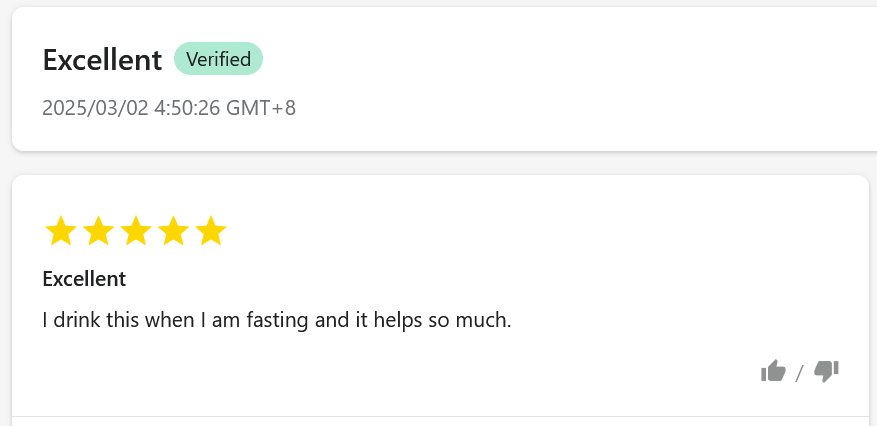Click the first gold star

coord(61,232)
